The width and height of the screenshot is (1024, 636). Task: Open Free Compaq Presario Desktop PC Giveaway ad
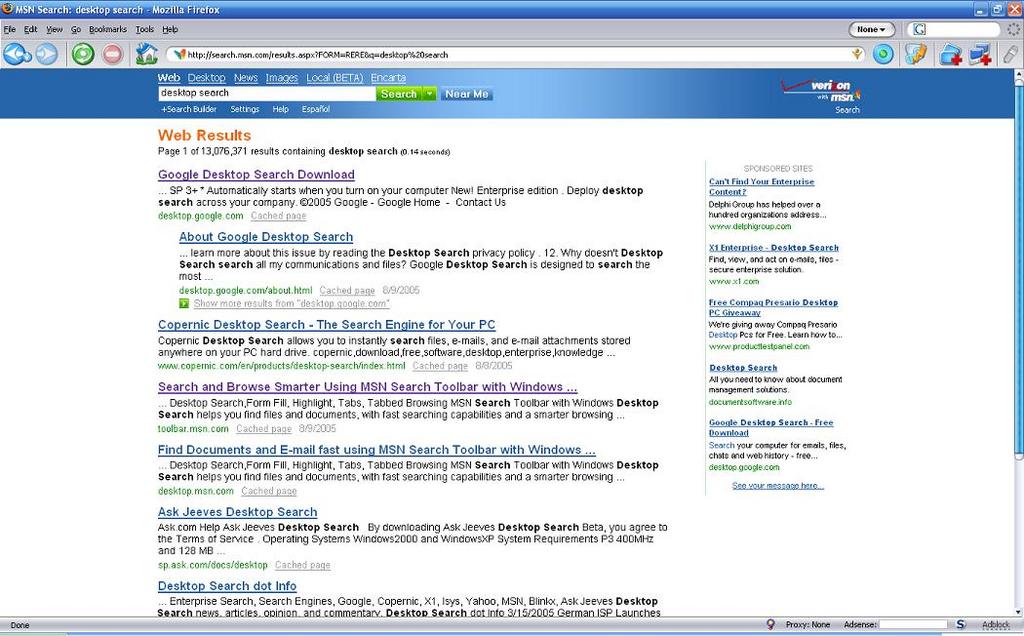(x=773, y=308)
